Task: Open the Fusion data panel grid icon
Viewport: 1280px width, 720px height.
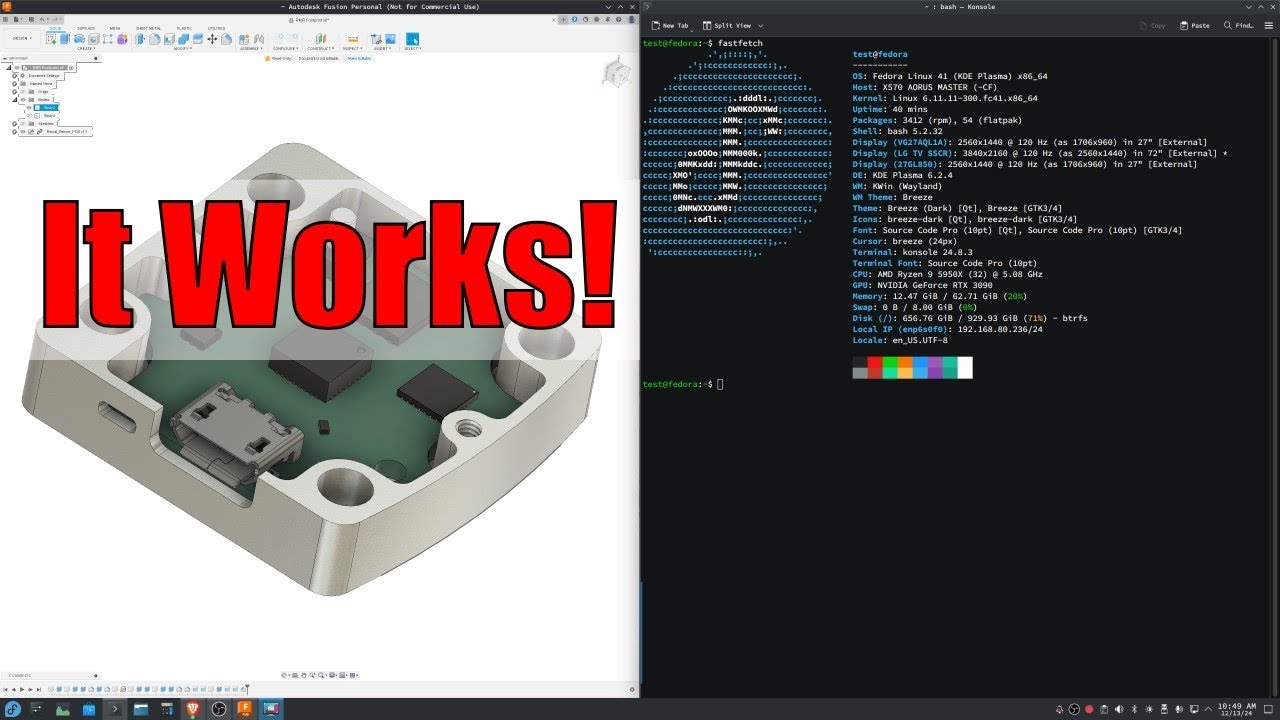Action: 5,19
